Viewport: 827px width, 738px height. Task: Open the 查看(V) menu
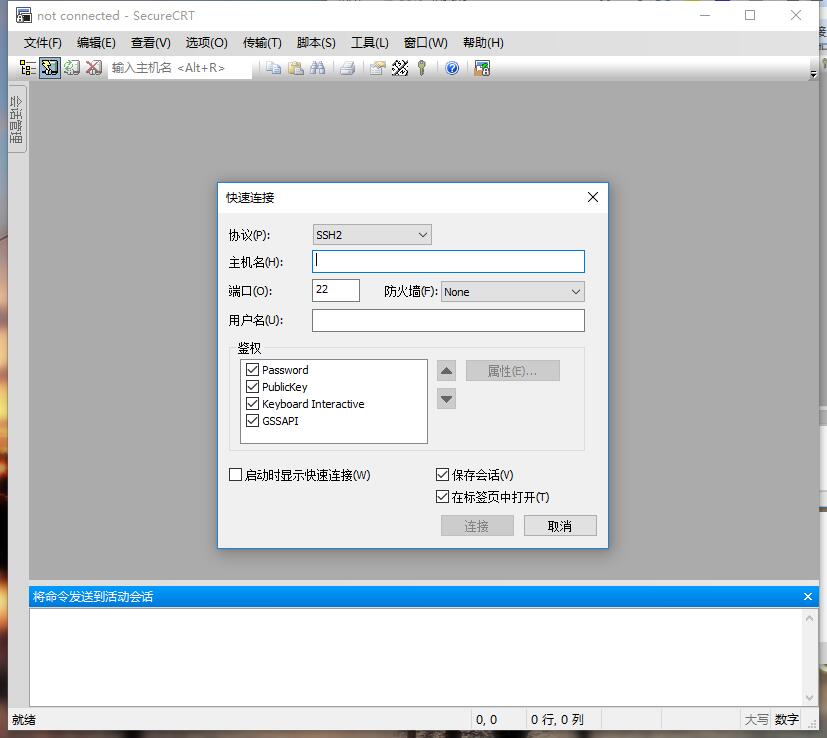tap(151, 43)
